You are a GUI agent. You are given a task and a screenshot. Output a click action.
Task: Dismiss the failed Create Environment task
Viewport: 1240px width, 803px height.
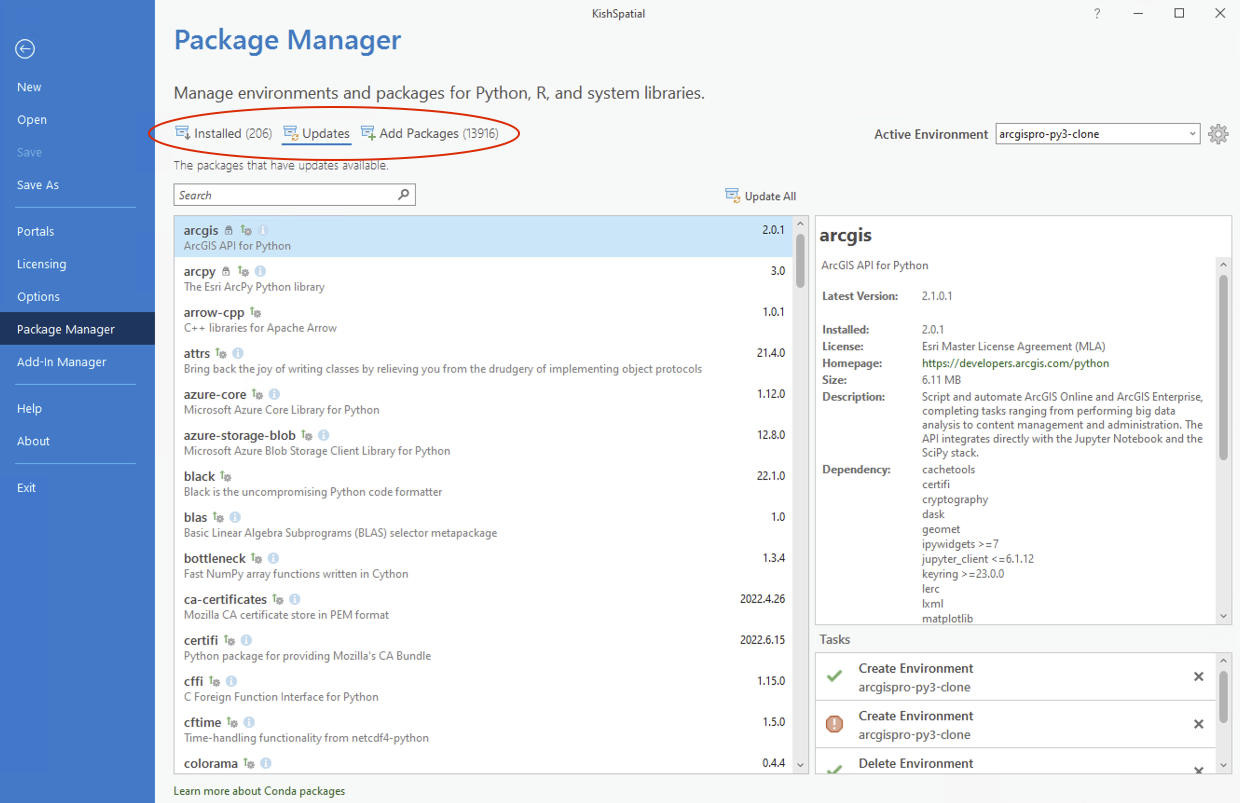pos(1198,724)
